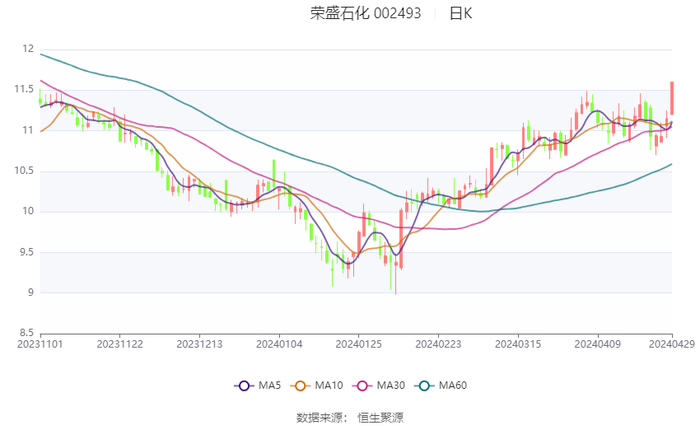Select the 日K period label
Viewport: 700px width, 426px height.
[460, 14]
